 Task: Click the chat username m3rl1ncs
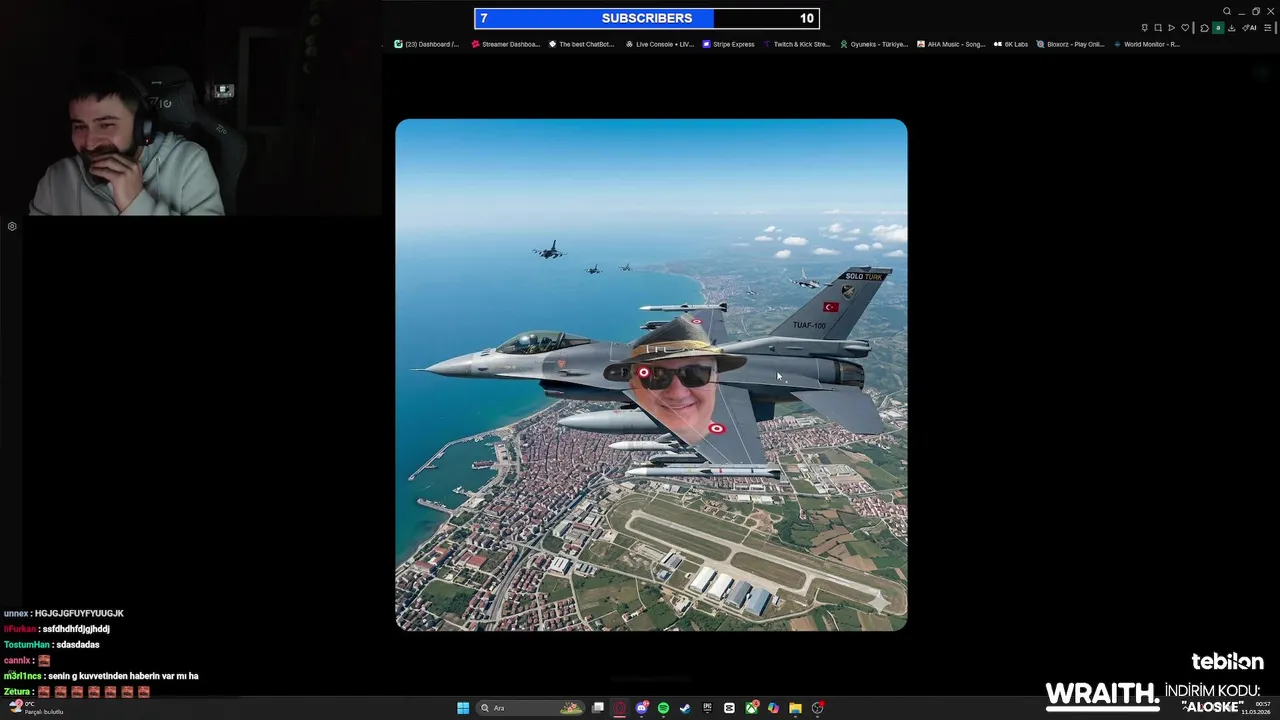tap(22, 677)
